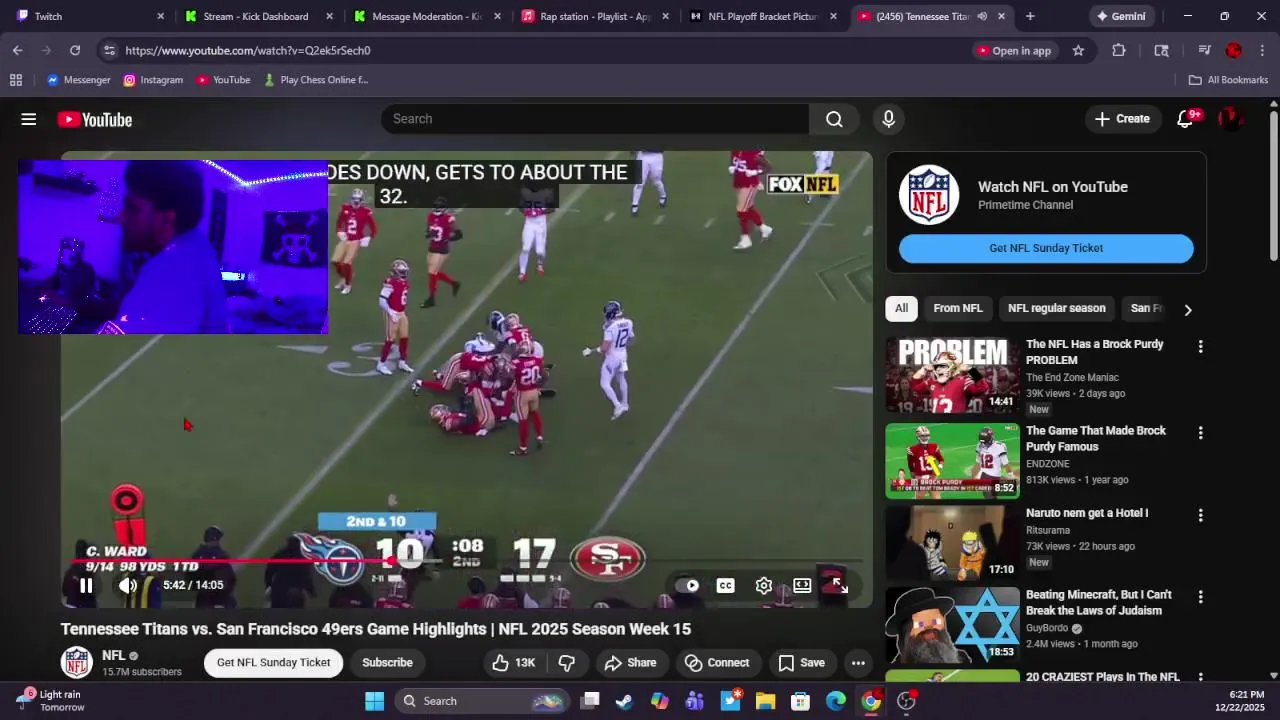Toggle closed captions CC button

pos(726,586)
